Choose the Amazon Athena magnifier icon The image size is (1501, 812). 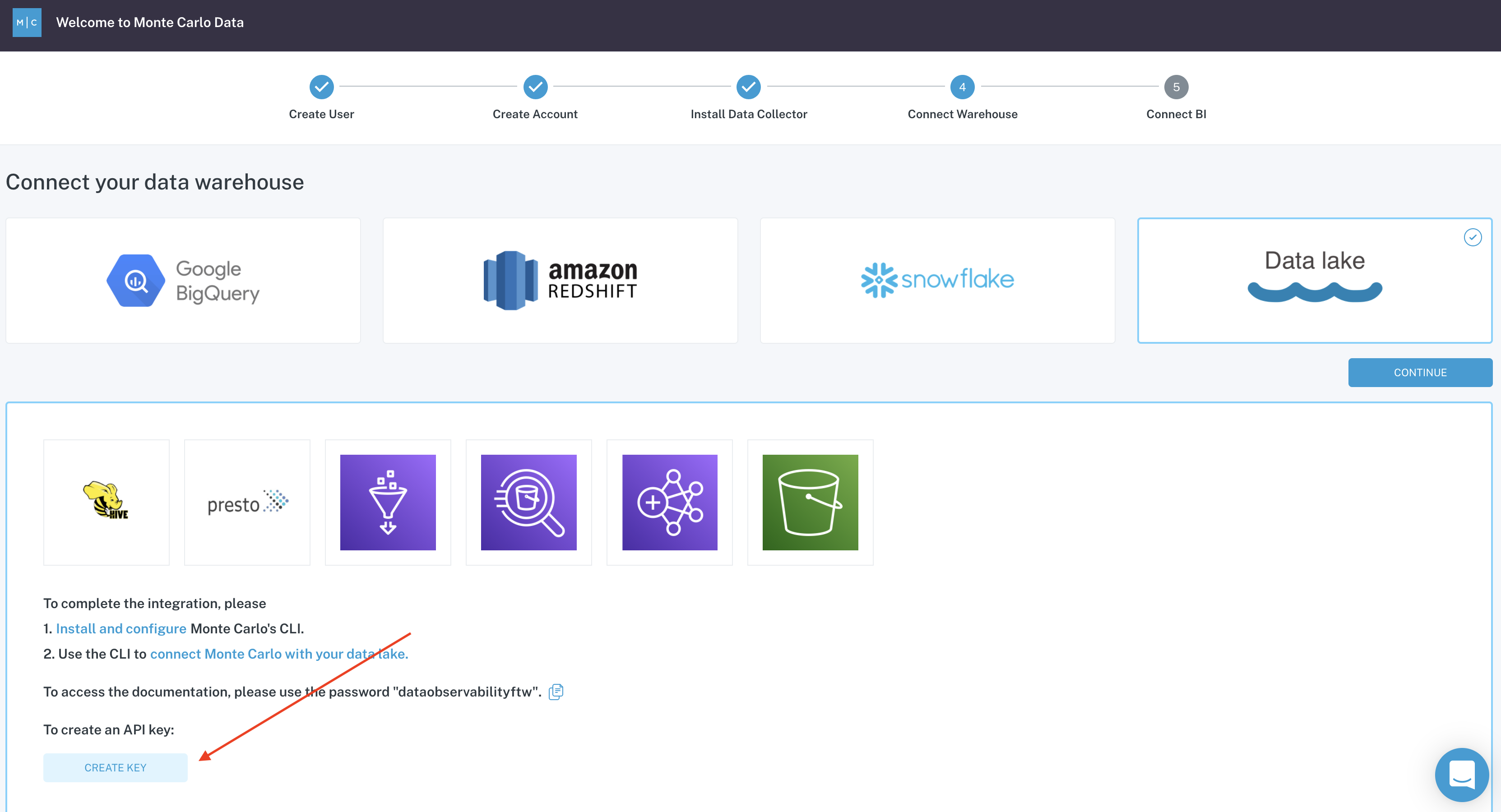point(528,502)
